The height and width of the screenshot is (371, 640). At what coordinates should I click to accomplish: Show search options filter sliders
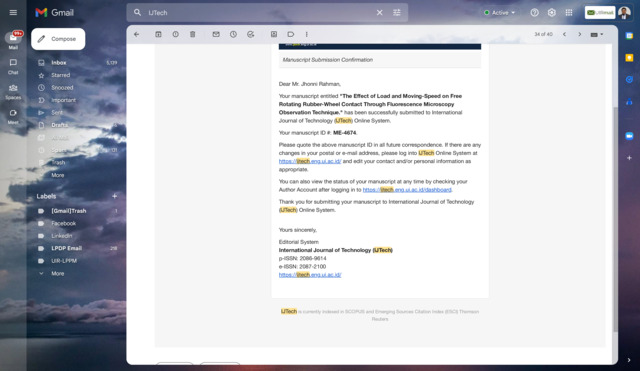click(397, 13)
